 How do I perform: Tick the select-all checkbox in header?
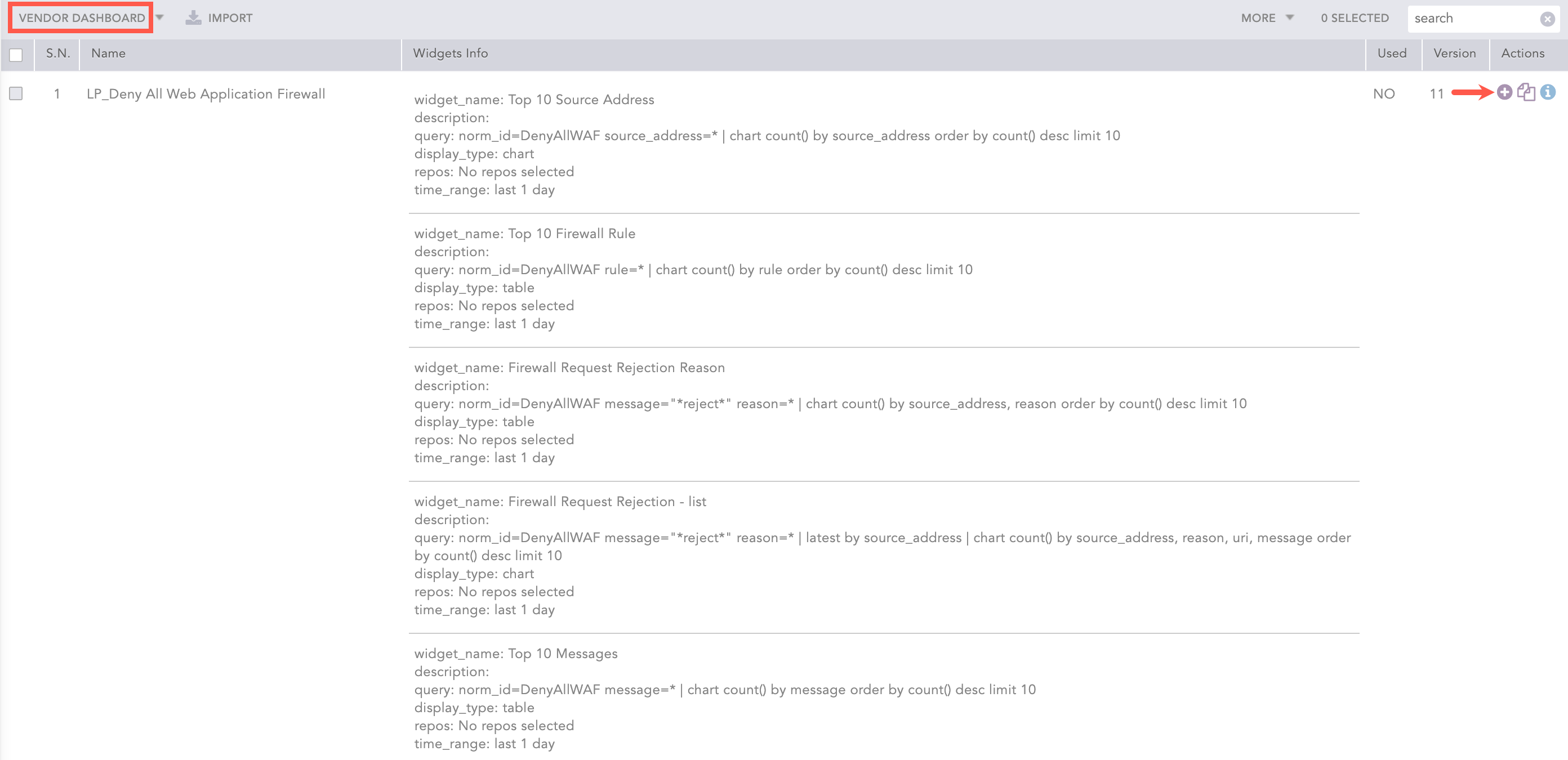pyautogui.click(x=16, y=55)
